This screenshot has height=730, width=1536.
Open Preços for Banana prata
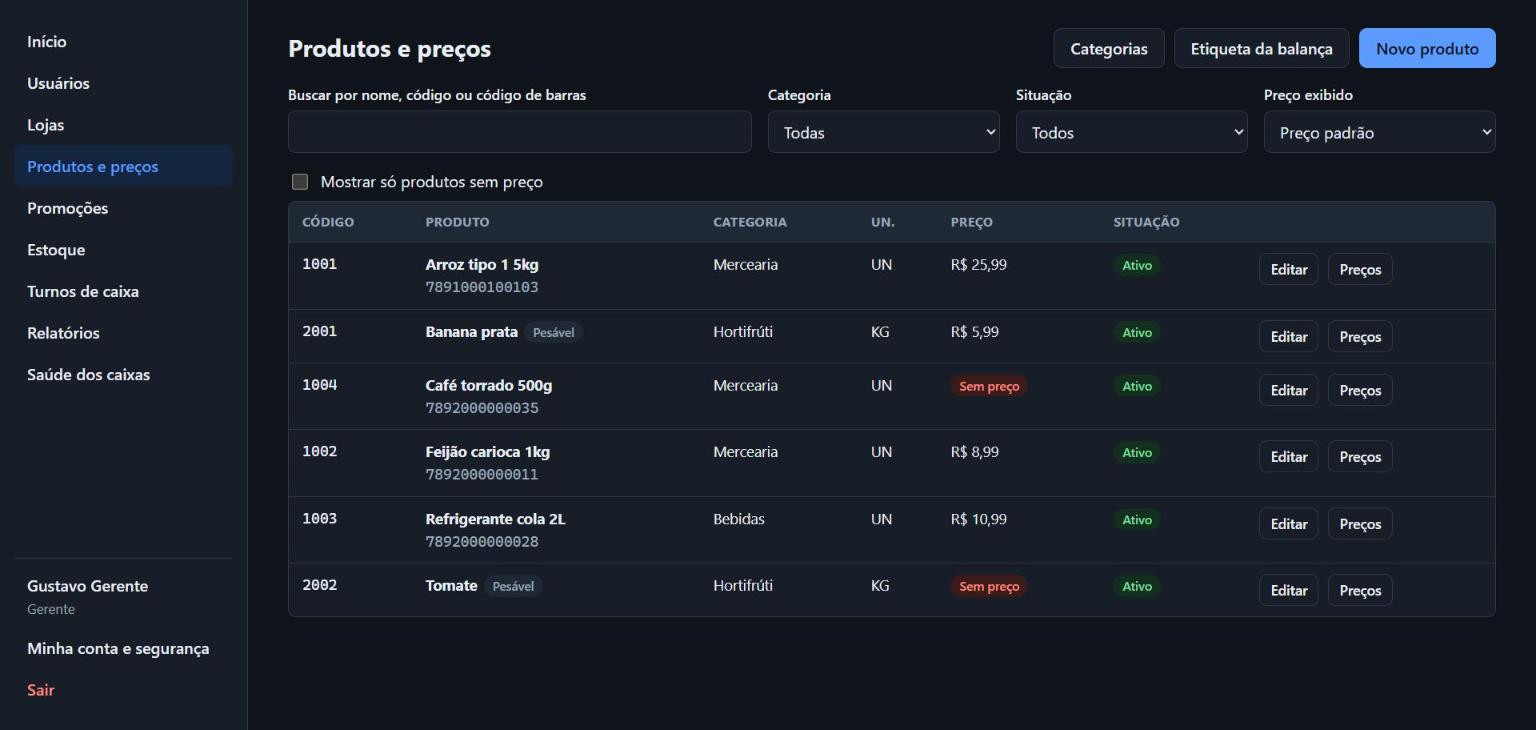(1360, 336)
